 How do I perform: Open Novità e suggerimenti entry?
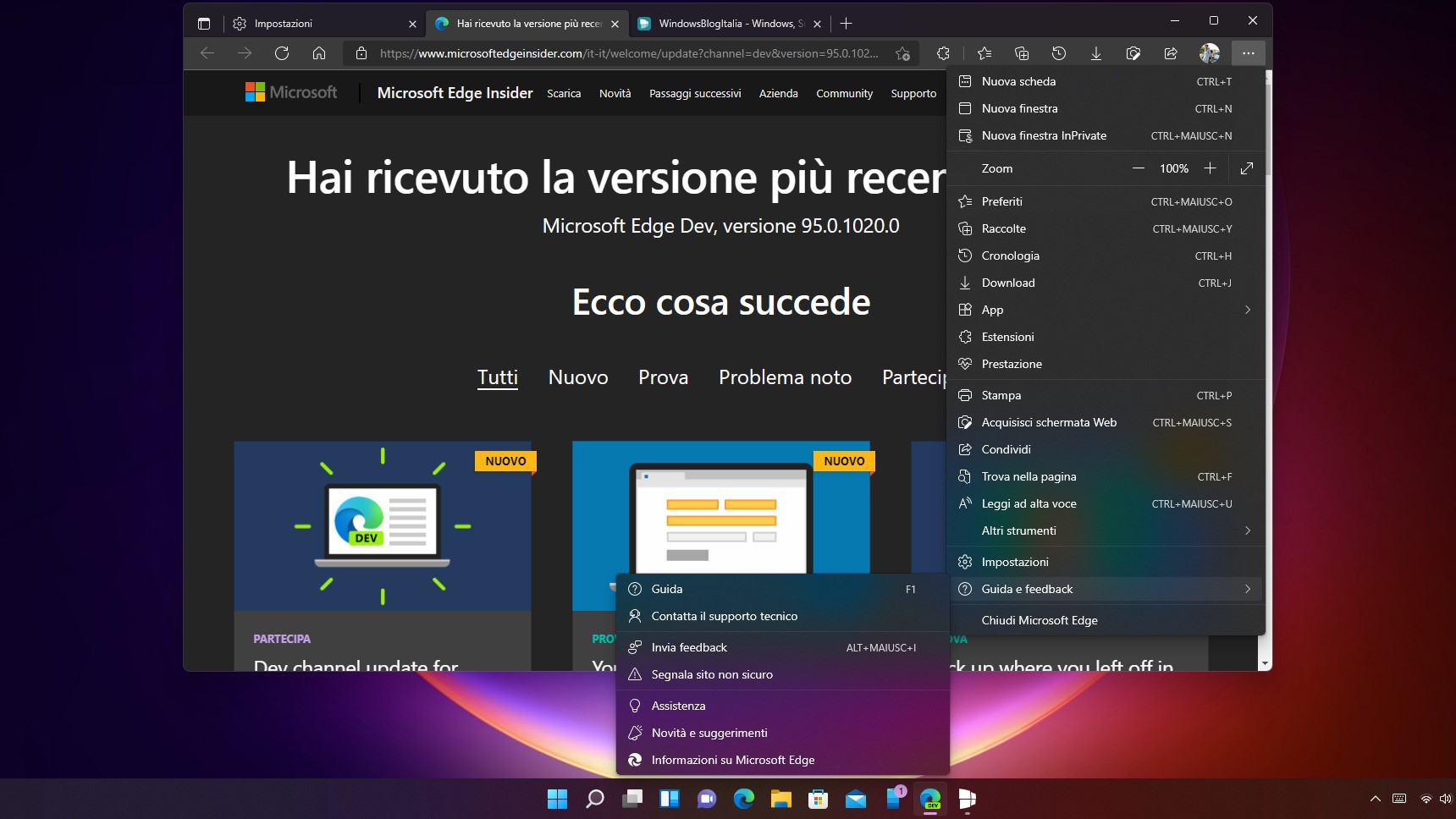pos(783,733)
